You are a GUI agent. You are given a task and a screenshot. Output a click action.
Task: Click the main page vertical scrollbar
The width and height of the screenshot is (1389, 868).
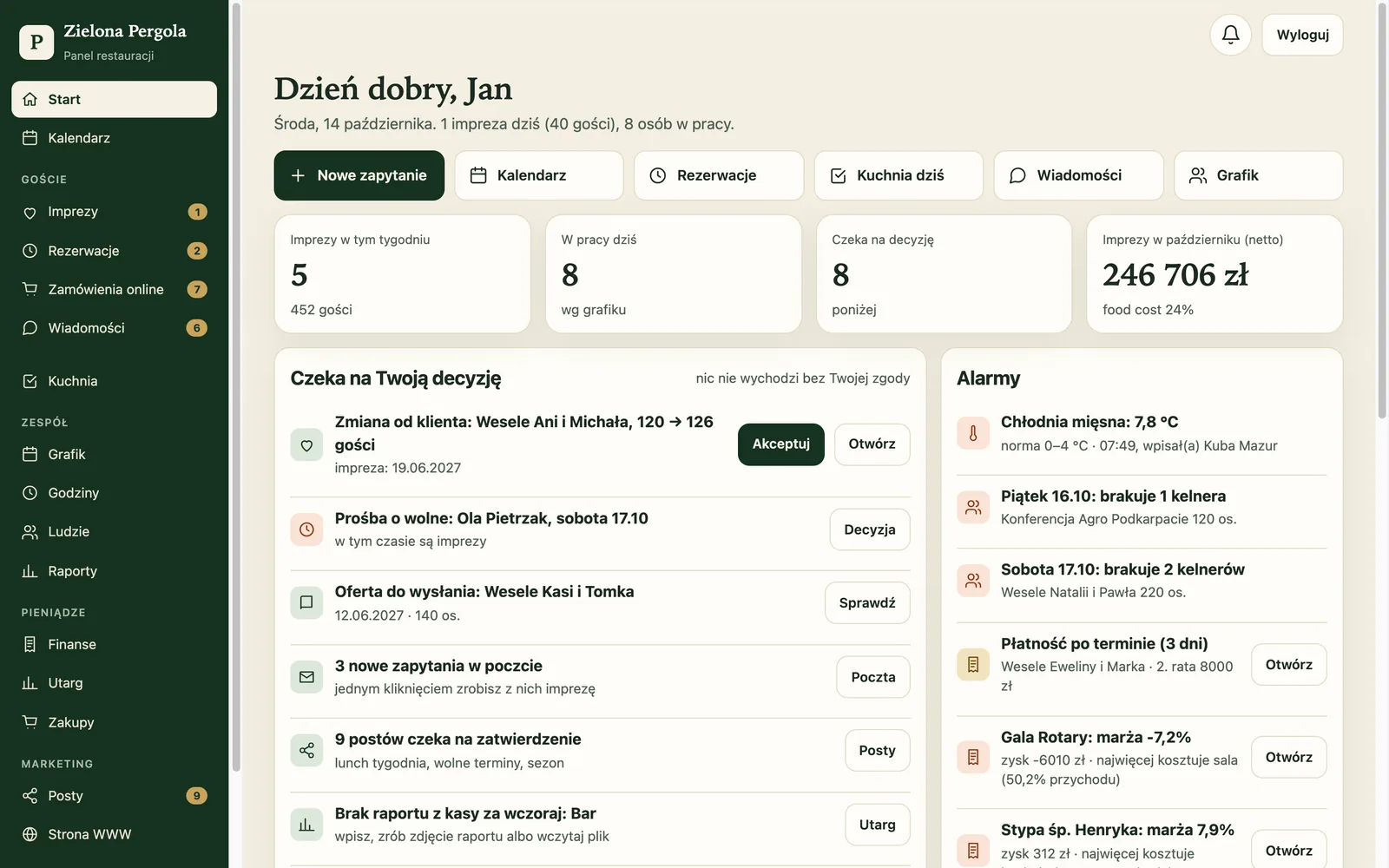1383,211
